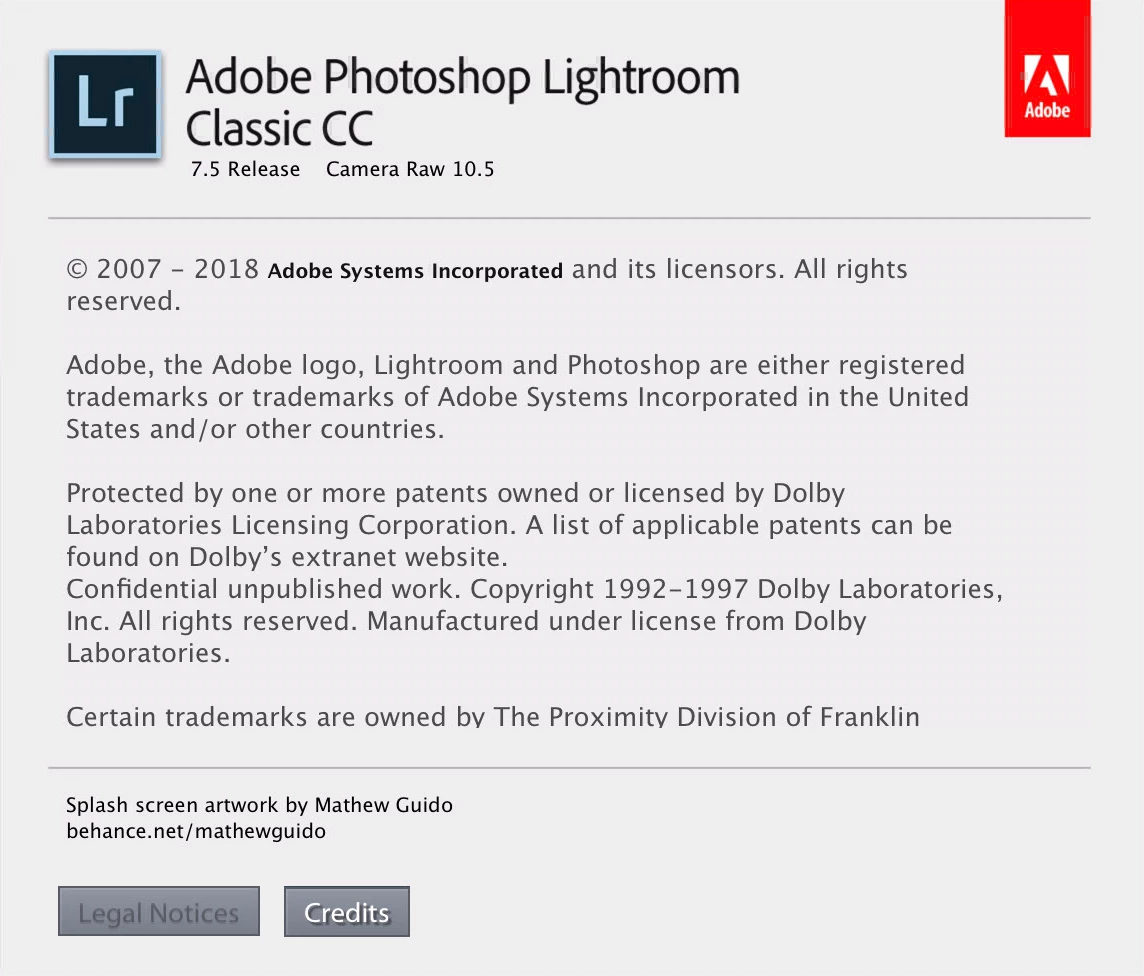
Task: Open the Legal Notices button
Action: (159, 912)
